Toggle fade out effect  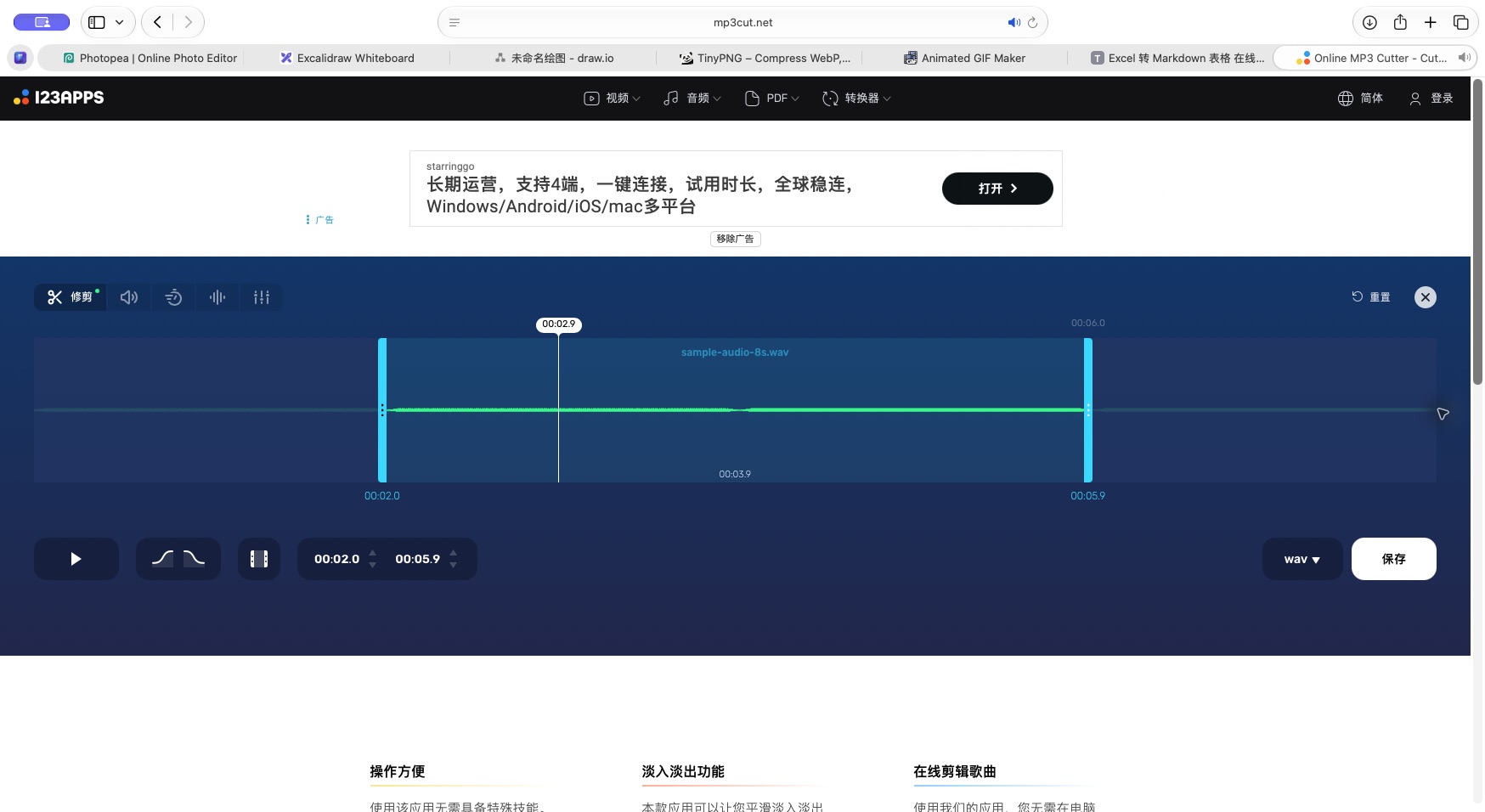195,559
